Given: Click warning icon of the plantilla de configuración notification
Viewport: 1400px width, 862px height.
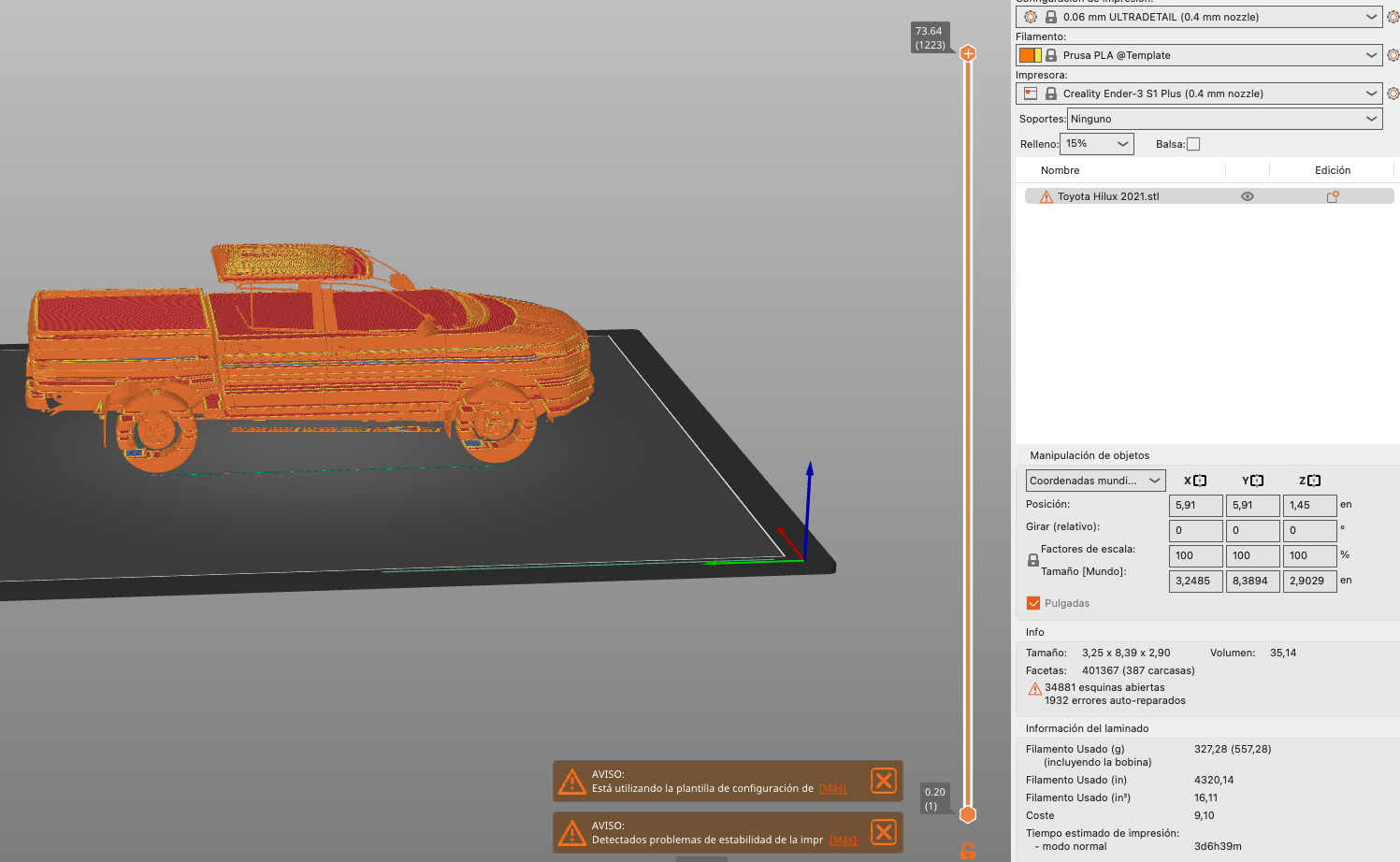Looking at the screenshot, I should coord(571,782).
